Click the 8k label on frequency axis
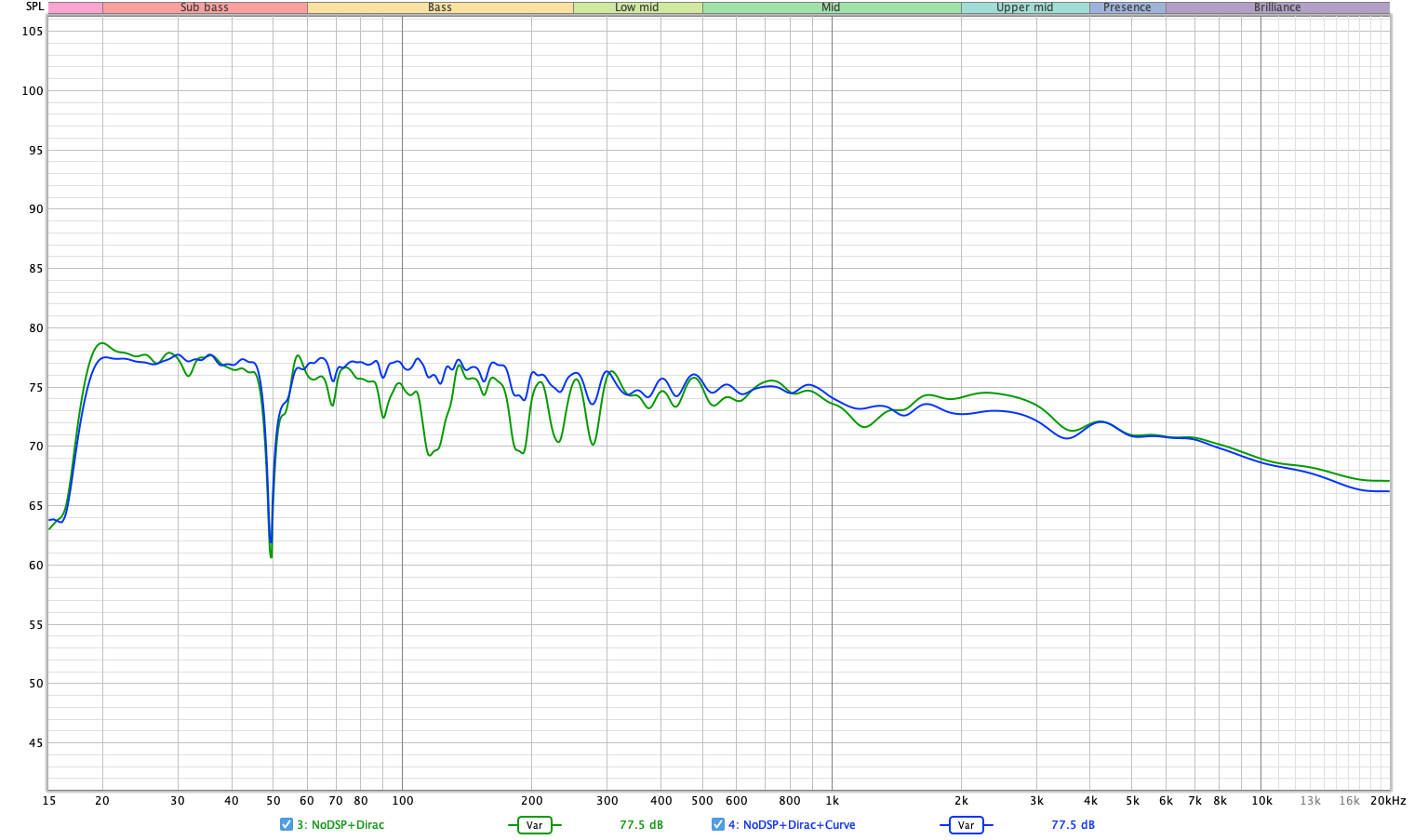This screenshot has height=840, width=1414. tap(1220, 801)
